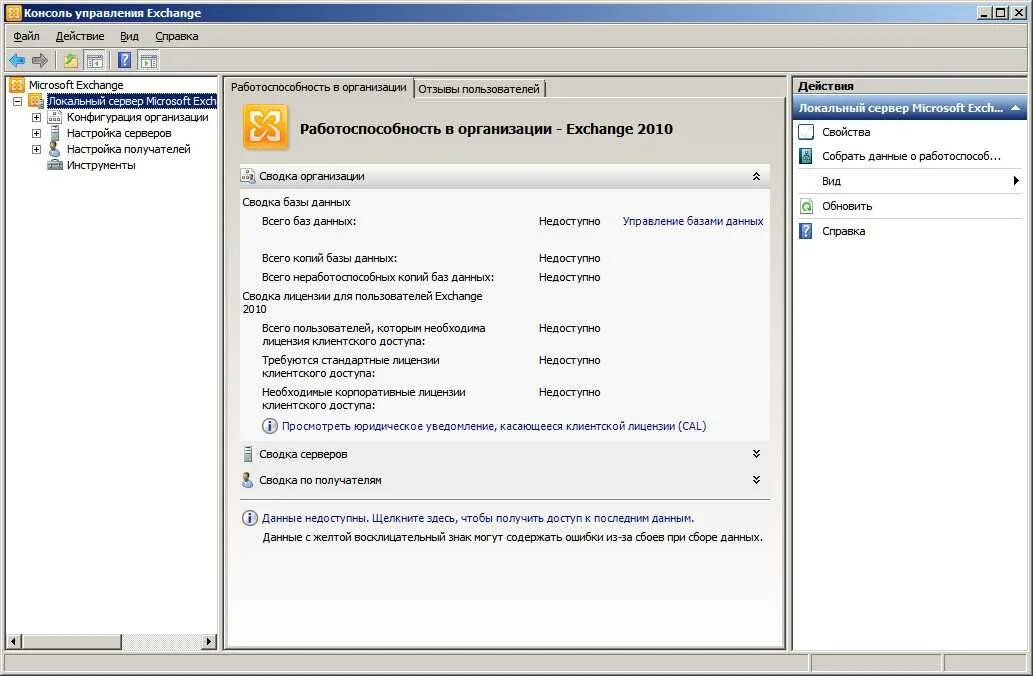1033x676 pixels.
Task: Select Инструменты tree item
Action: (101, 165)
